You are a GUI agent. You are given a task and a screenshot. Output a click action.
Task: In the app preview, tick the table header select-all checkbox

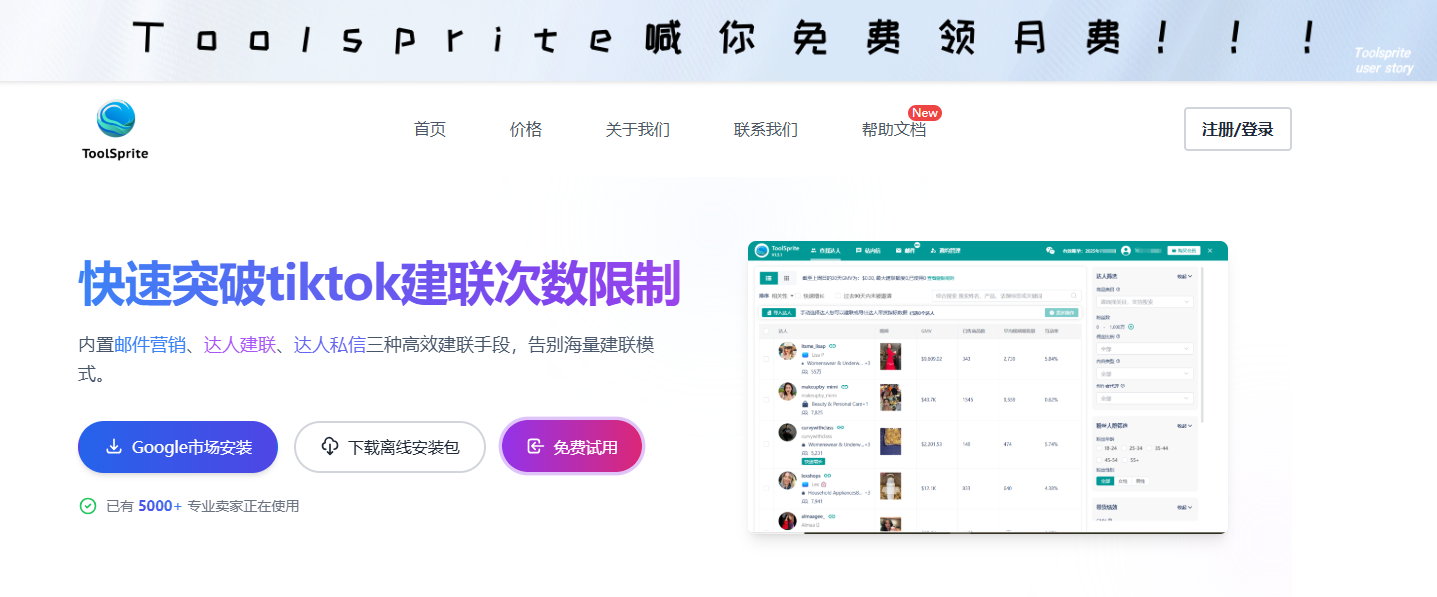[766, 331]
